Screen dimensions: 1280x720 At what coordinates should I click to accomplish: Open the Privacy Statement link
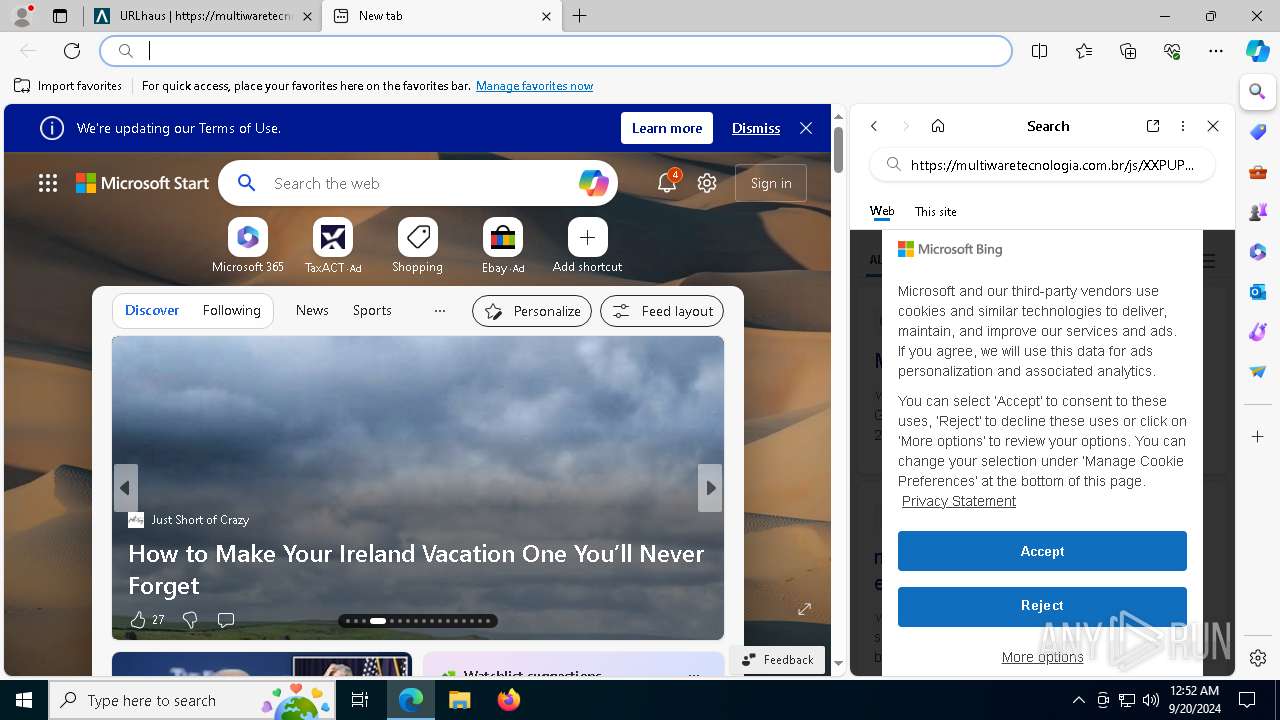pyautogui.click(x=959, y=501)
